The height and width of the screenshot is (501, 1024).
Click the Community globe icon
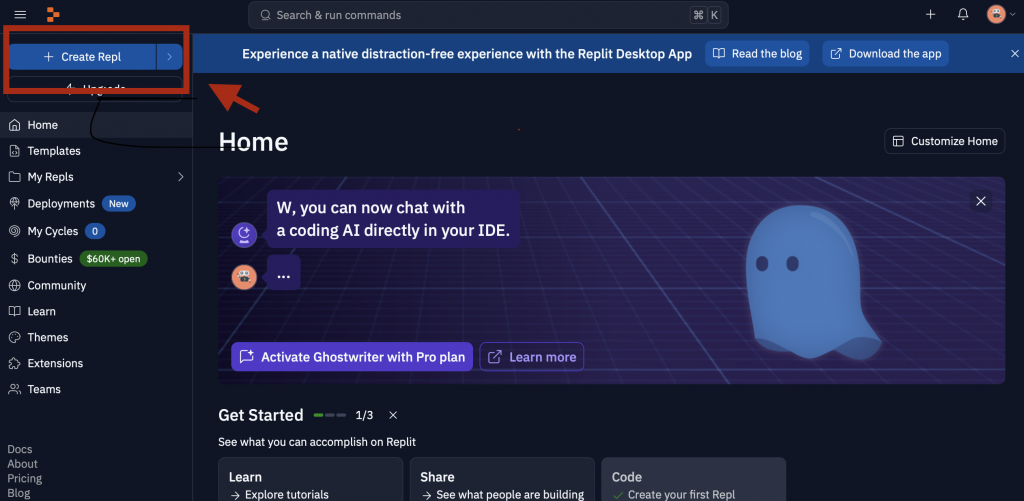(14, 285)
